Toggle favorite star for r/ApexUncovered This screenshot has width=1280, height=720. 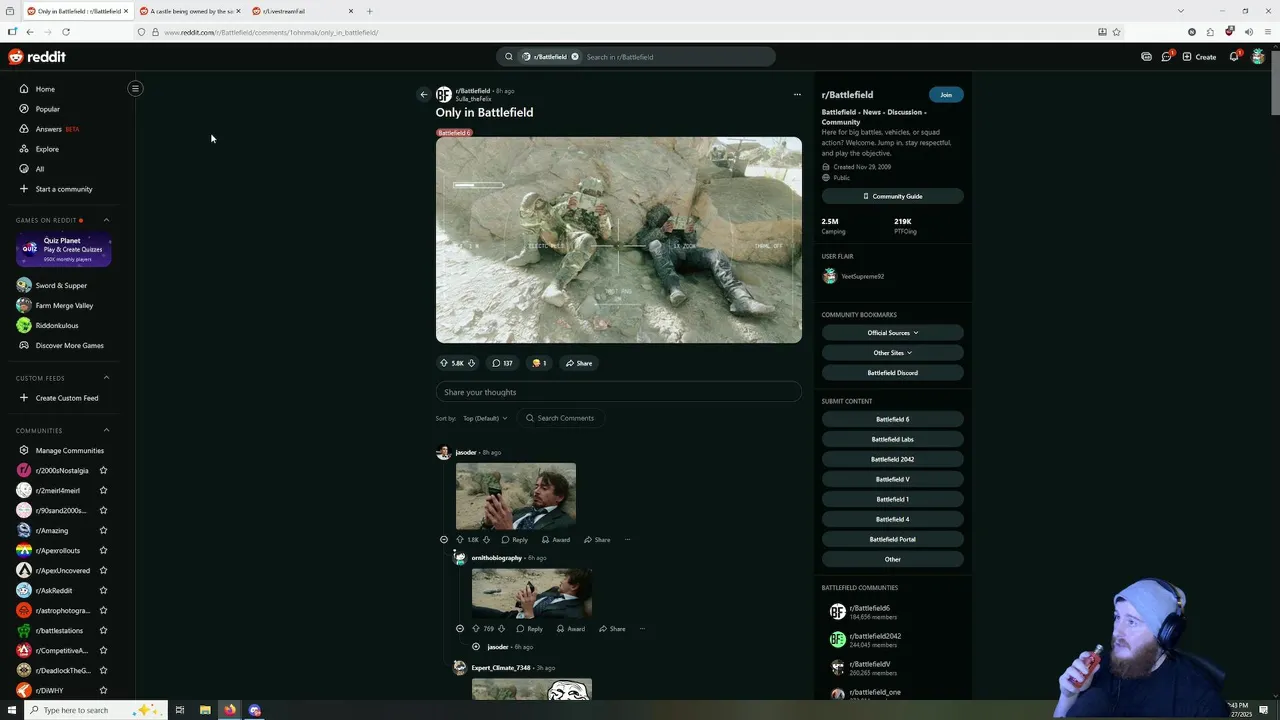[x=103, y=570]
